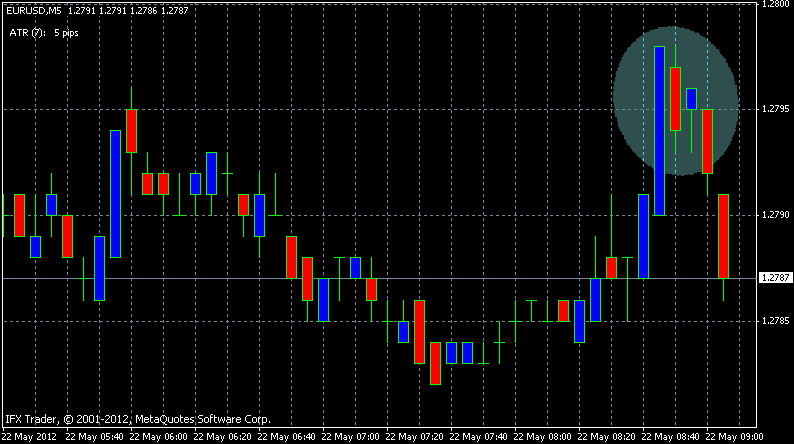
Task: Click the 1.2800 price scale label
Action: [775, 4]
